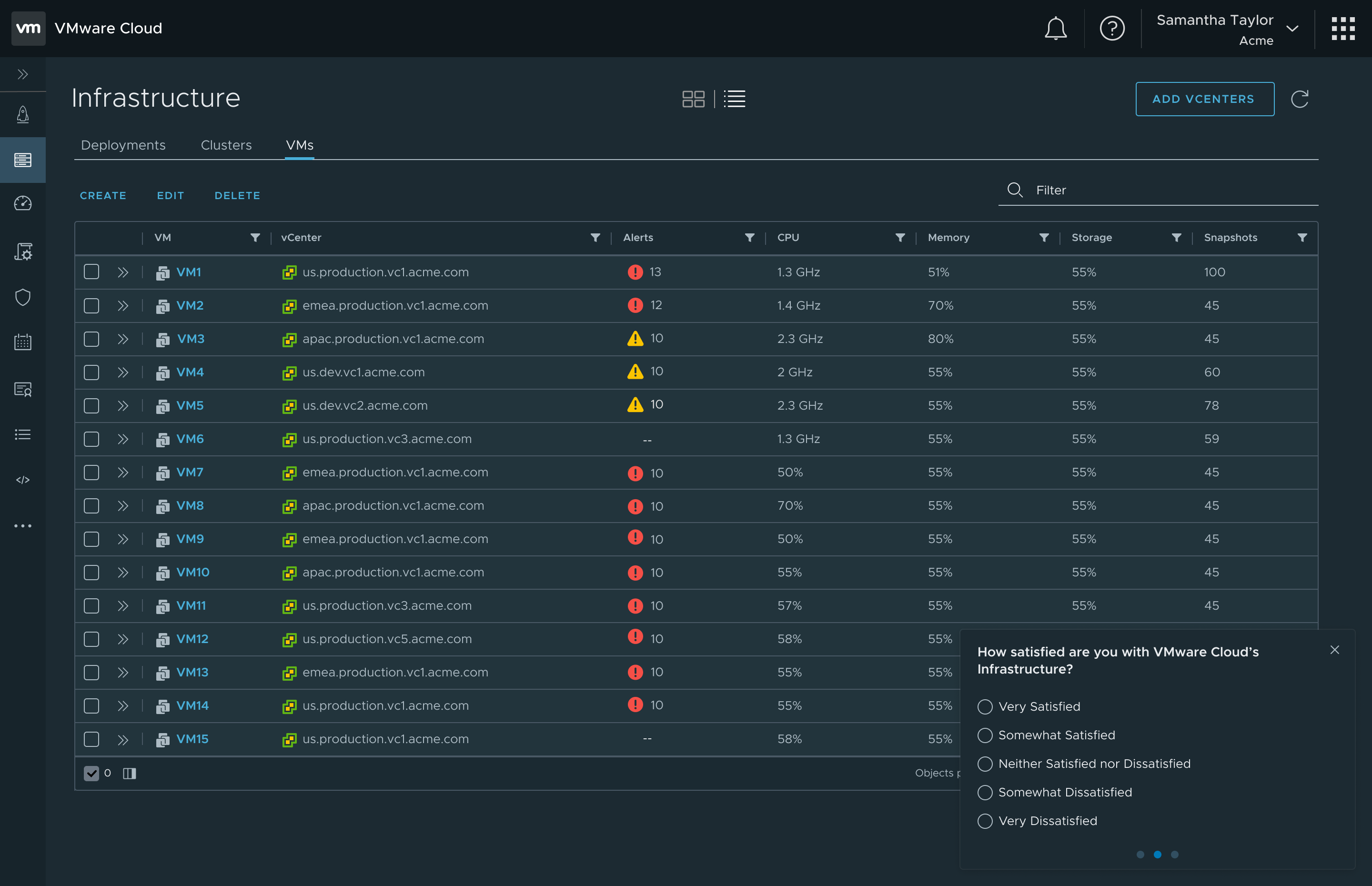Open the rocket launchpad sidebar icon
Viewport: 1372px width, 886px height.
click(22, 114)
